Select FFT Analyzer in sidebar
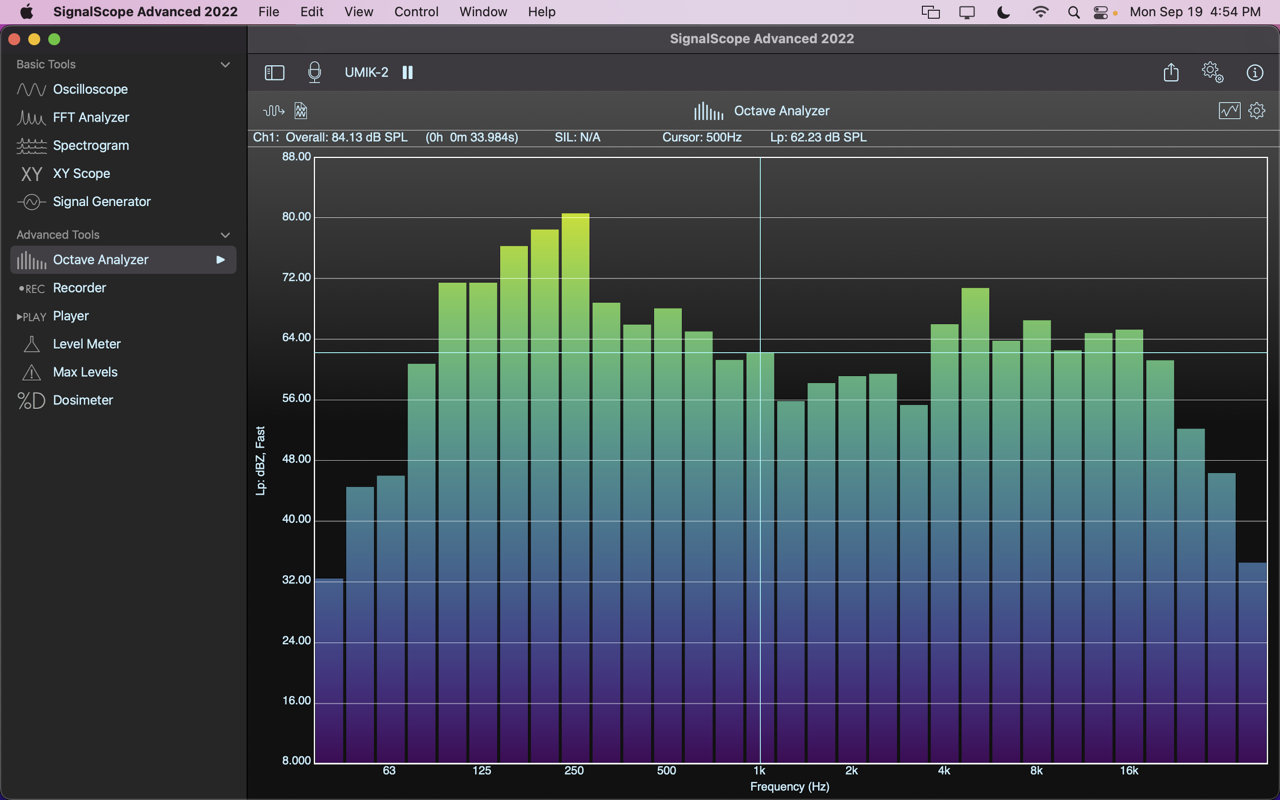The image size is (1280, 800). point(123,117)
